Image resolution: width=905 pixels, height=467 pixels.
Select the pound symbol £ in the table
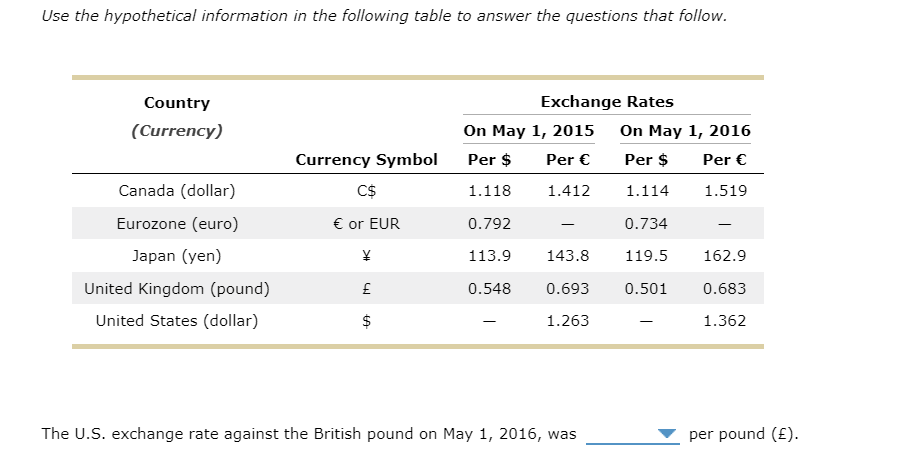[366, 289]
